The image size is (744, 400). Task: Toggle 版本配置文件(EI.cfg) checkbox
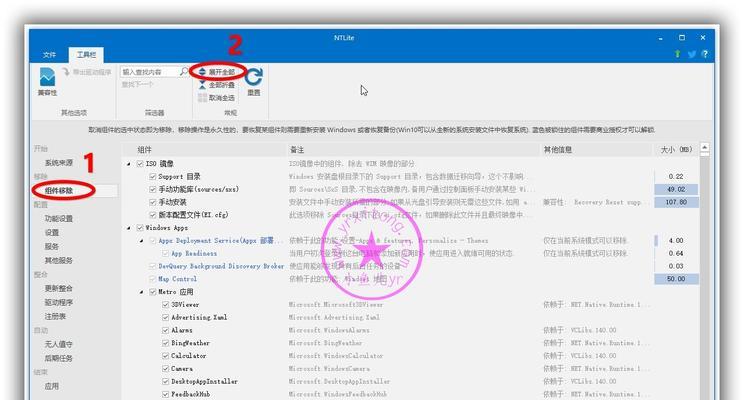[153, 215]
